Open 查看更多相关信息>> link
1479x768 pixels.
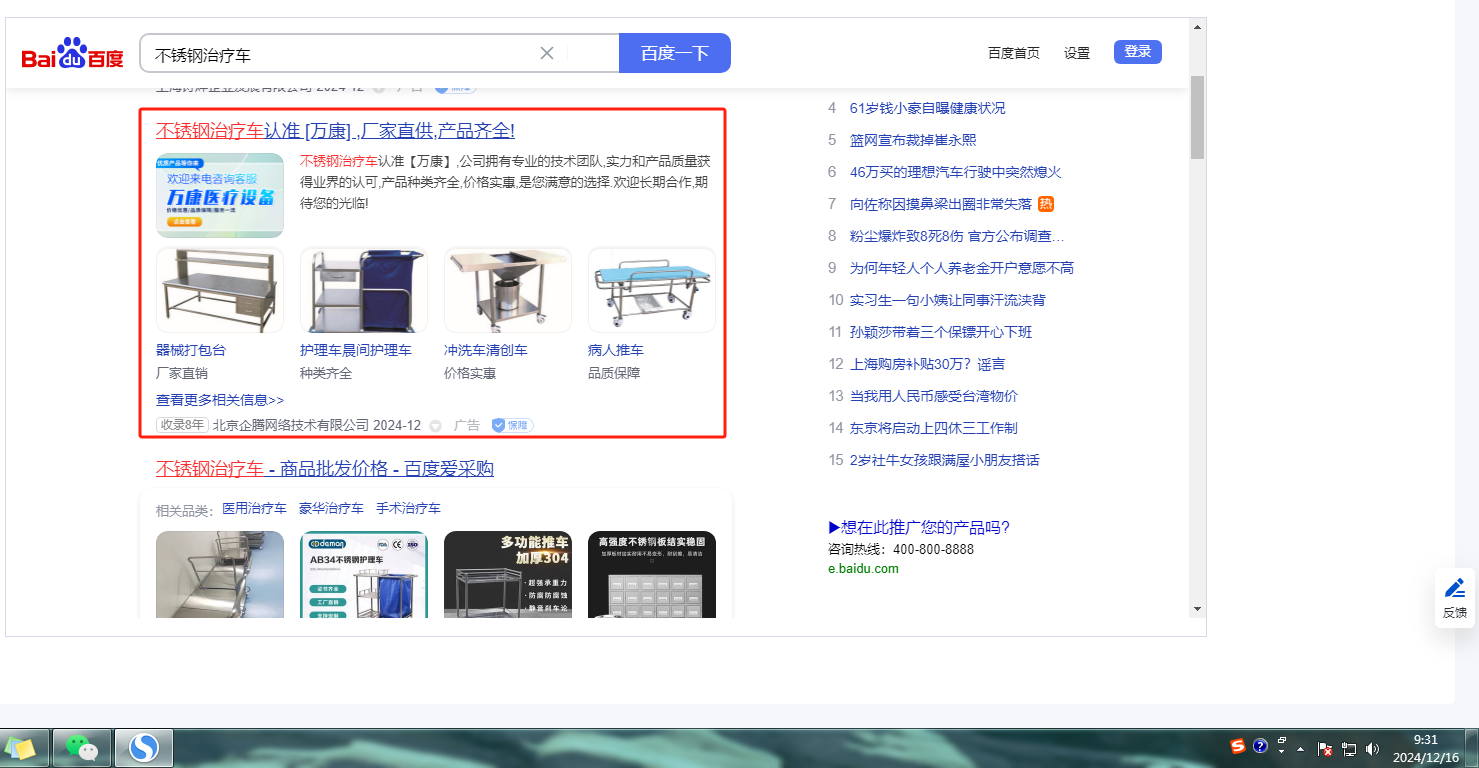pos(220,400)
